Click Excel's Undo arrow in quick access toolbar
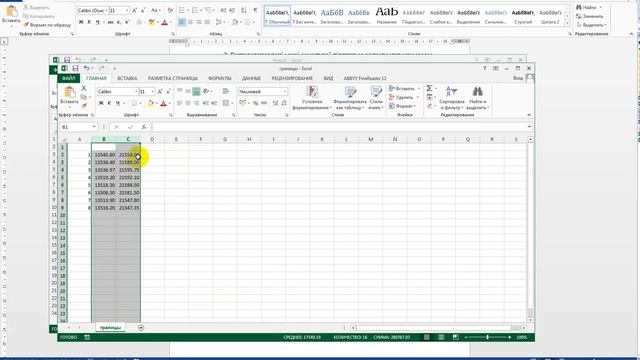Image resolution: width=640 pixels, height=360 pixels. point(86,68)
